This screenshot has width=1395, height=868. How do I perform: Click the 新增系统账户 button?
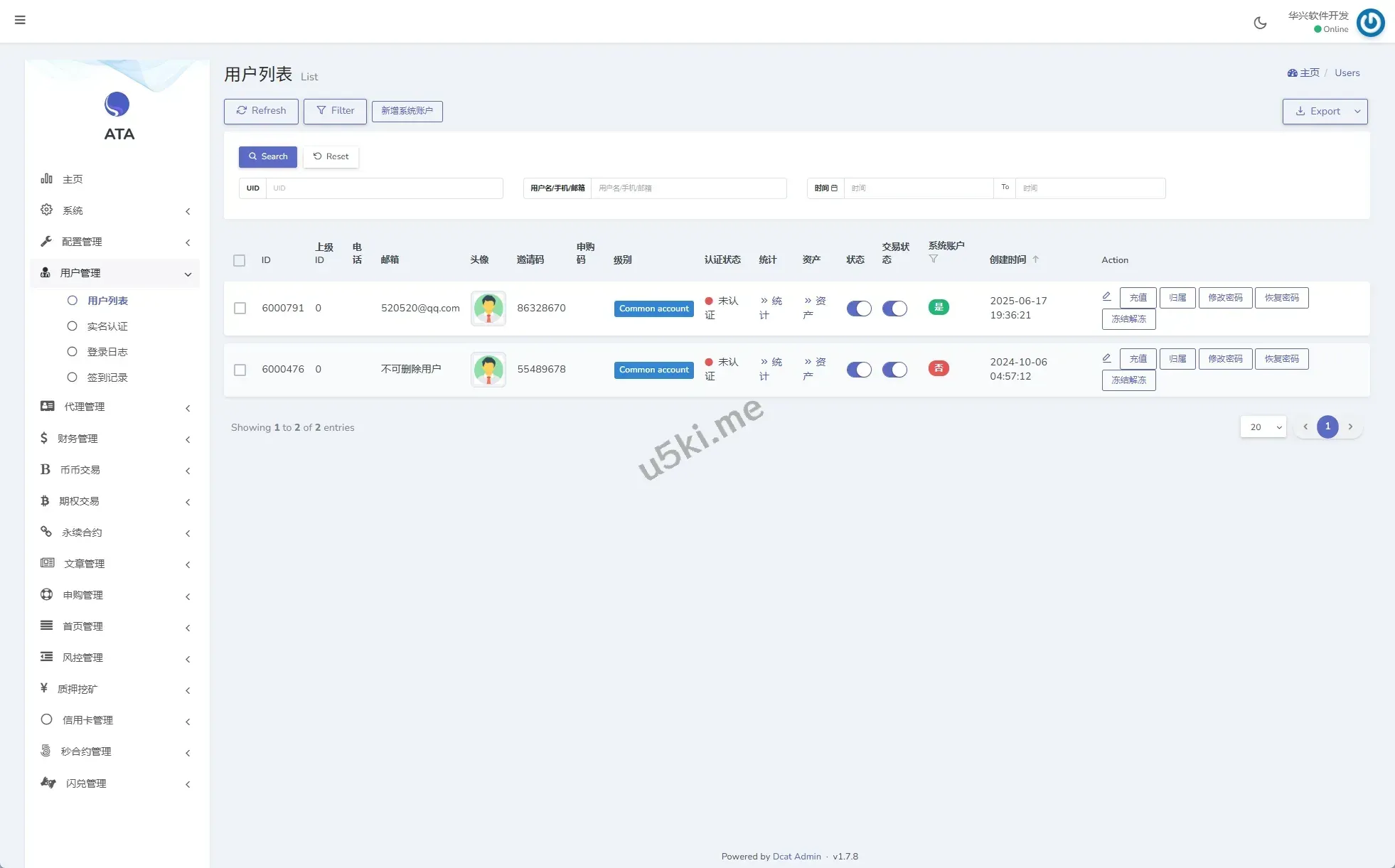(407, 111)
